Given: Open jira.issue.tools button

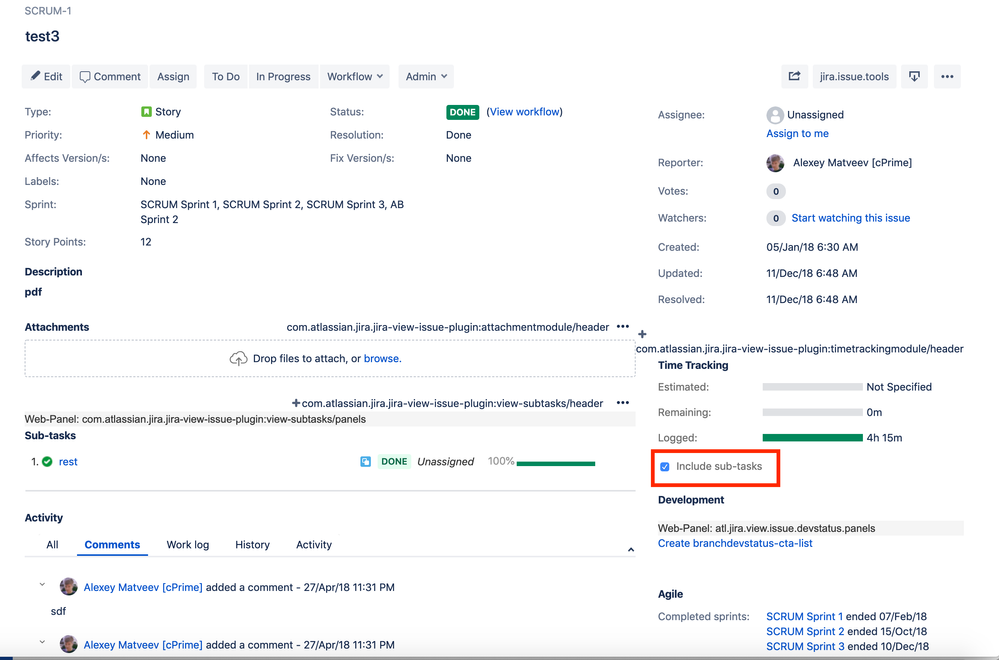Looking at the screenshot, I should [854, 76].
